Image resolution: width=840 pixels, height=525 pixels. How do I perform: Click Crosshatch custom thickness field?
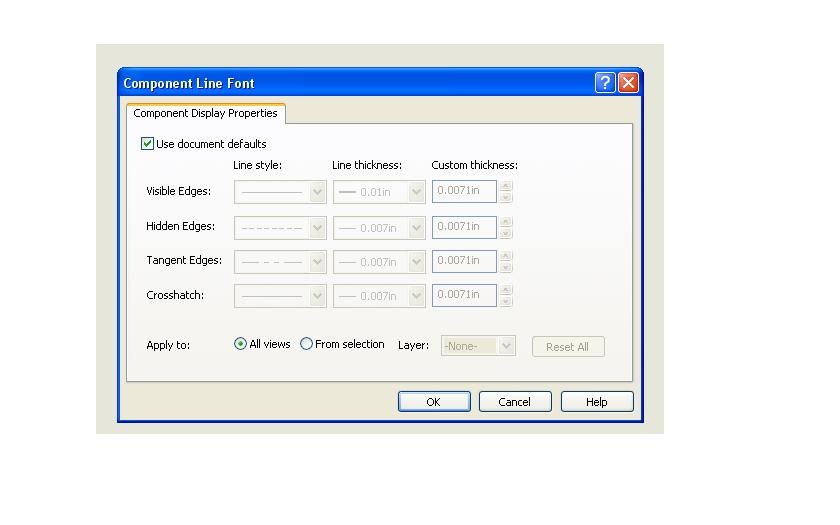pos(464,295)
